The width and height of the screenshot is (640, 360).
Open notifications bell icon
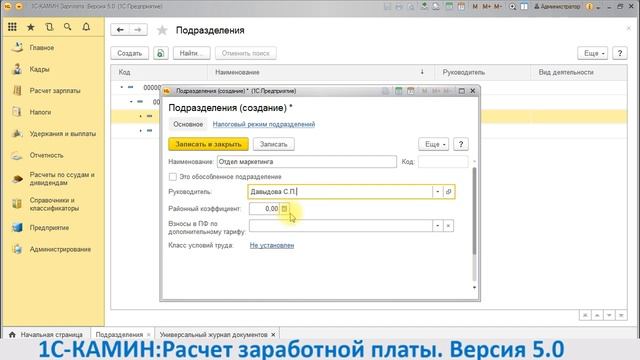pyautogui.click(x=86, y=27)
